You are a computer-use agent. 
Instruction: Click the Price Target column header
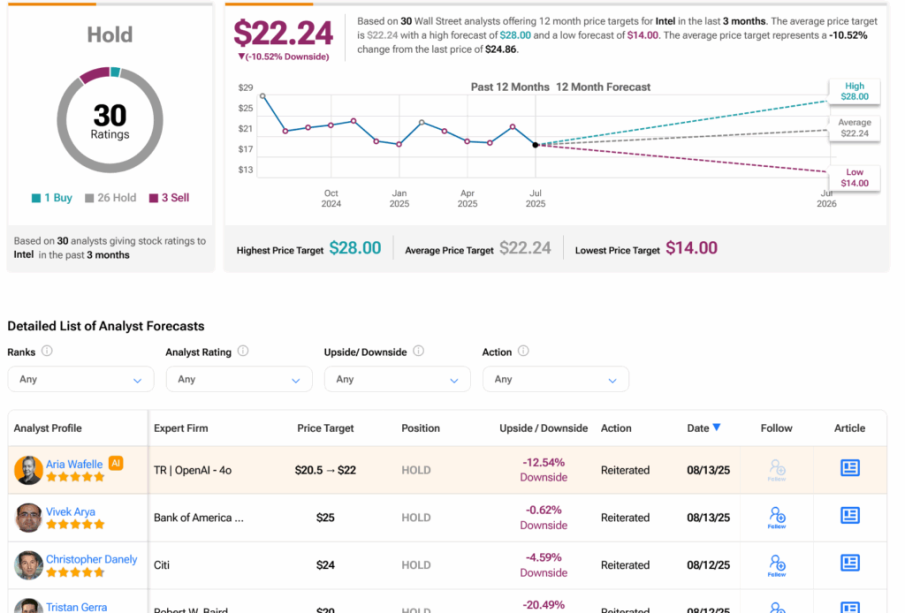click(325, 428)
